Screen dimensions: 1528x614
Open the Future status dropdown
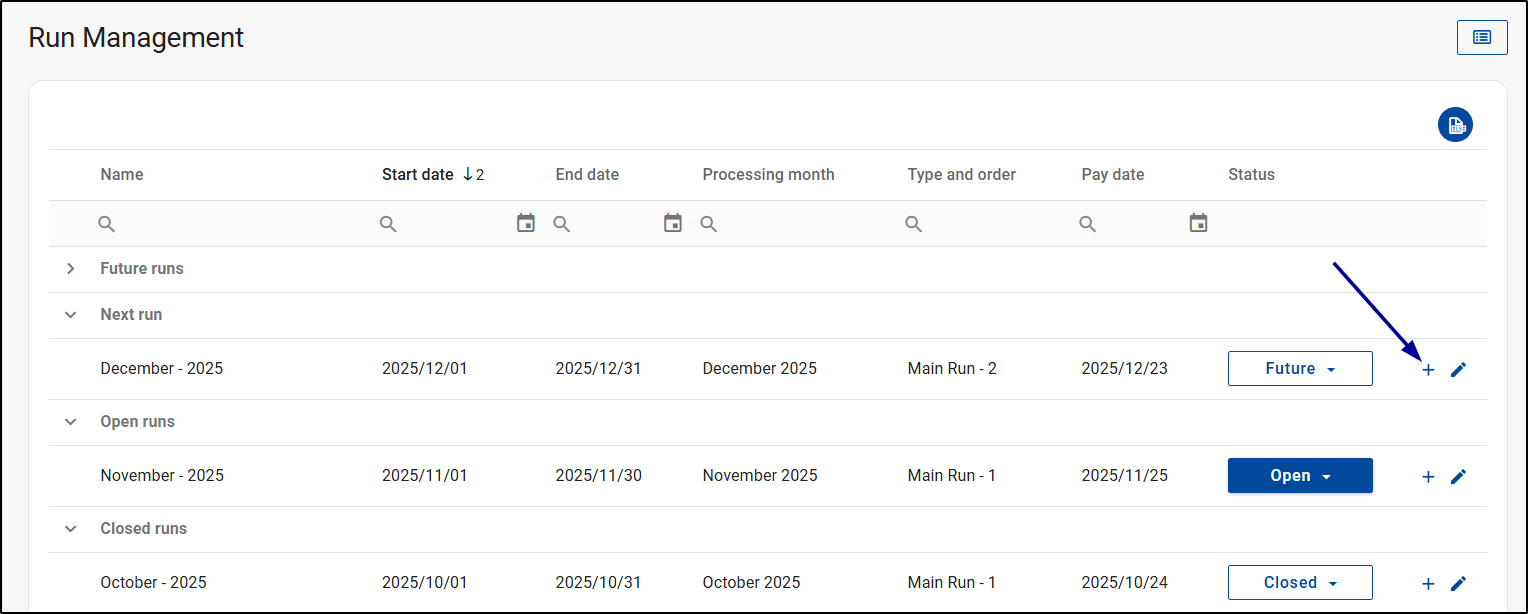[1300, 369]
